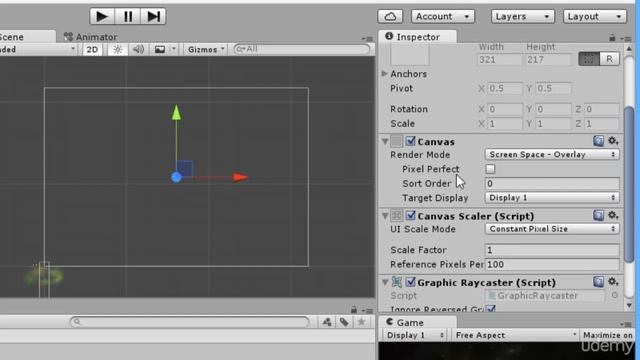
Task: Toggle scene lighting sun icon
Action: click(x=118, y=49)
